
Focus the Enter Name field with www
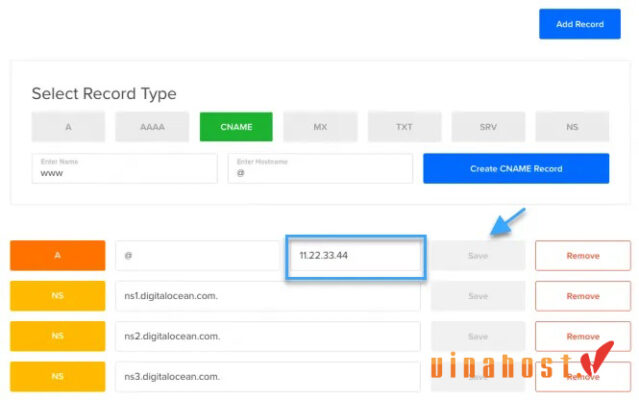pos(125,168)
